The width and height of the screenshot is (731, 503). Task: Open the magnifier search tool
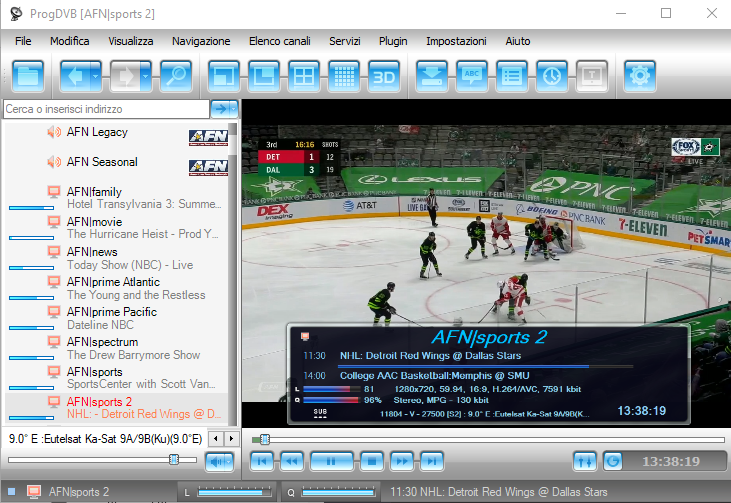176,76
